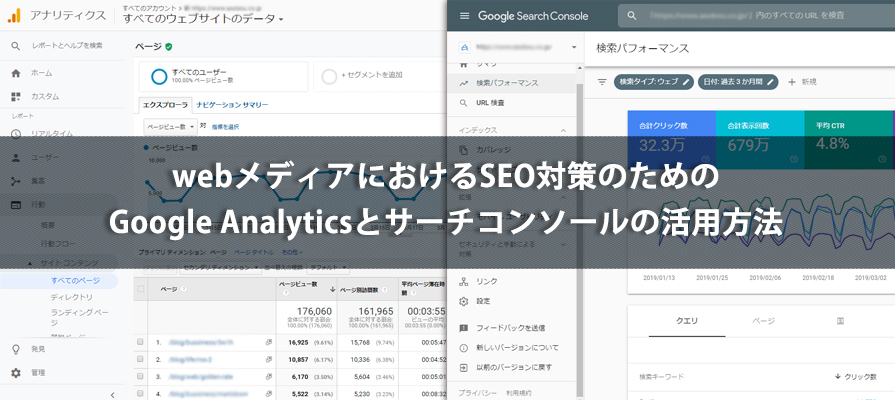Screen dimensions: 895x400
Task: Open row 2 page in new window icon
Action: [x=268, y=359]
